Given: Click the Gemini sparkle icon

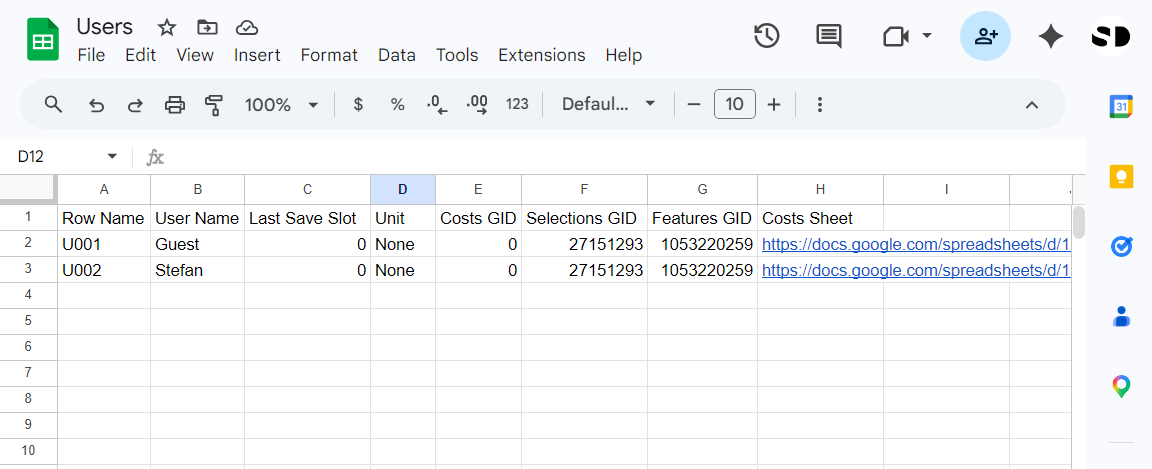Looking at the screenshot, I should [x=1050, y=37].
